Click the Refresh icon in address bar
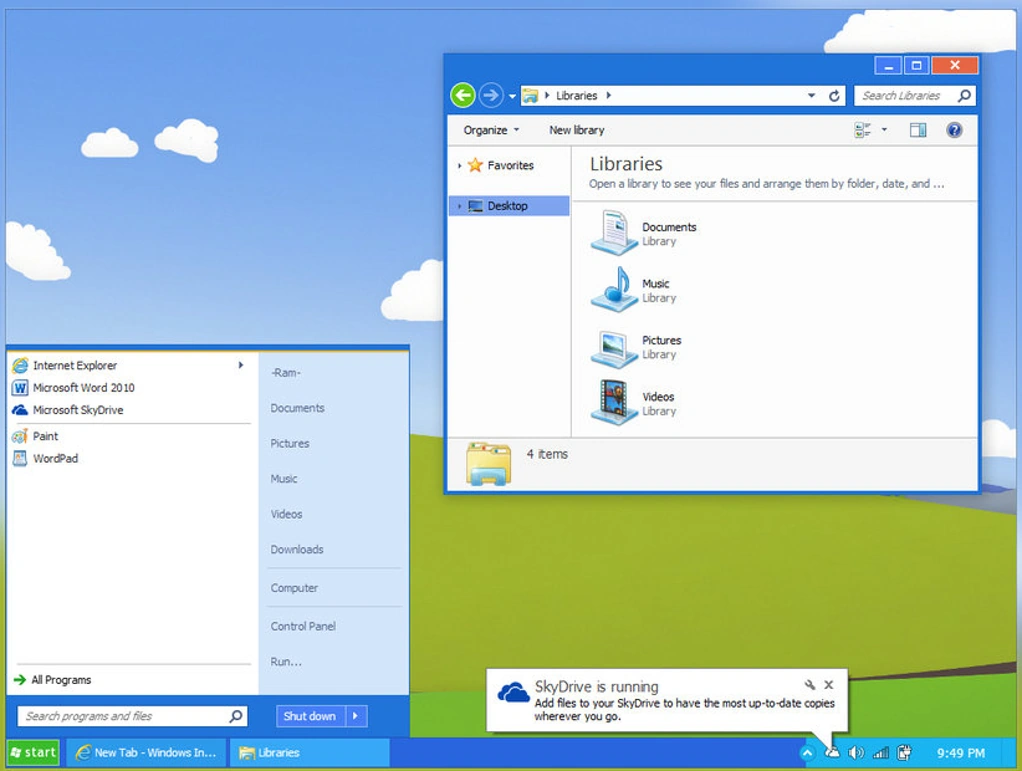This screenshot has width=1022, height=771. point(834,96)
